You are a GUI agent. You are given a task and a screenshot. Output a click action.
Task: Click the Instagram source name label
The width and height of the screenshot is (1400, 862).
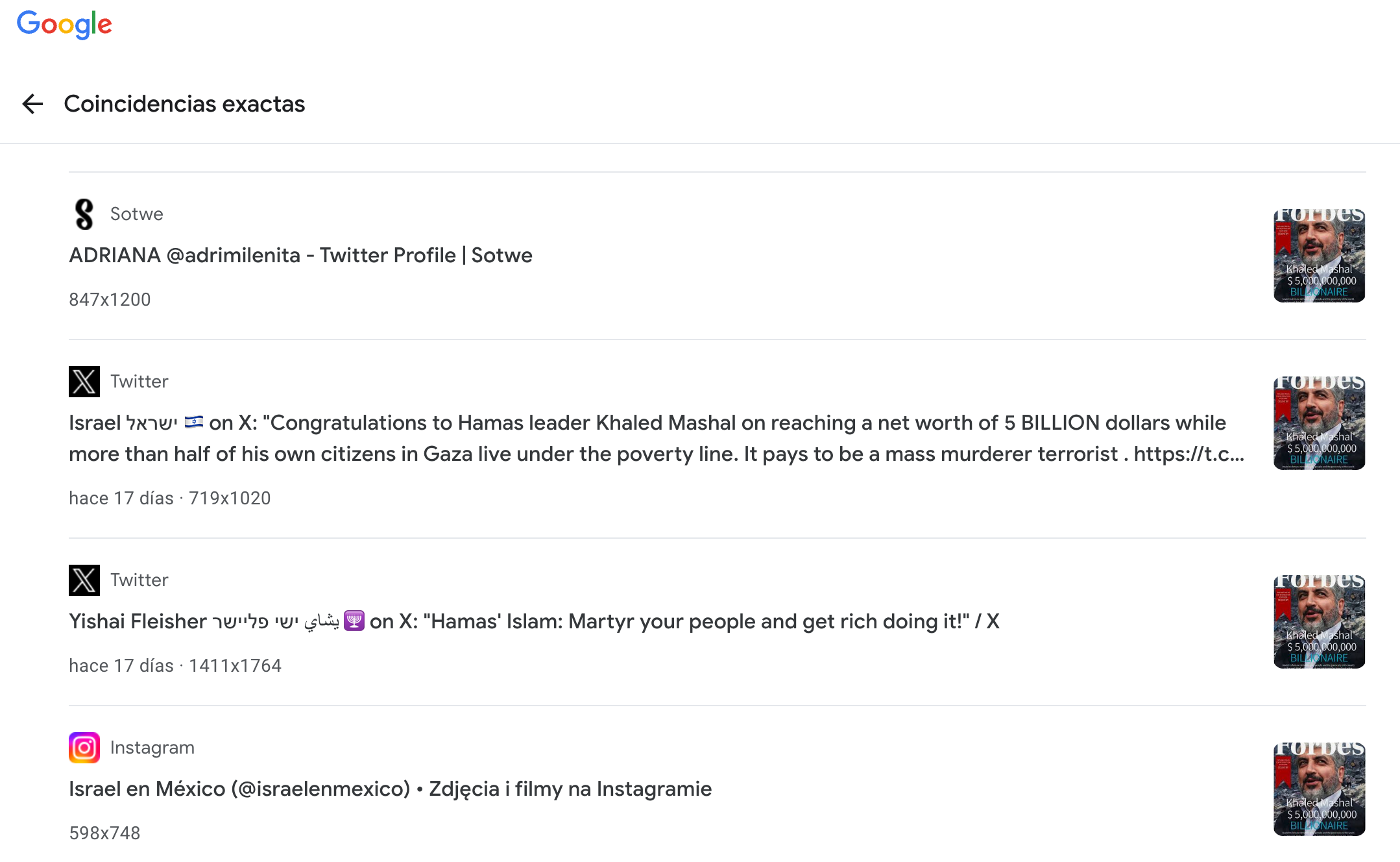152,748
